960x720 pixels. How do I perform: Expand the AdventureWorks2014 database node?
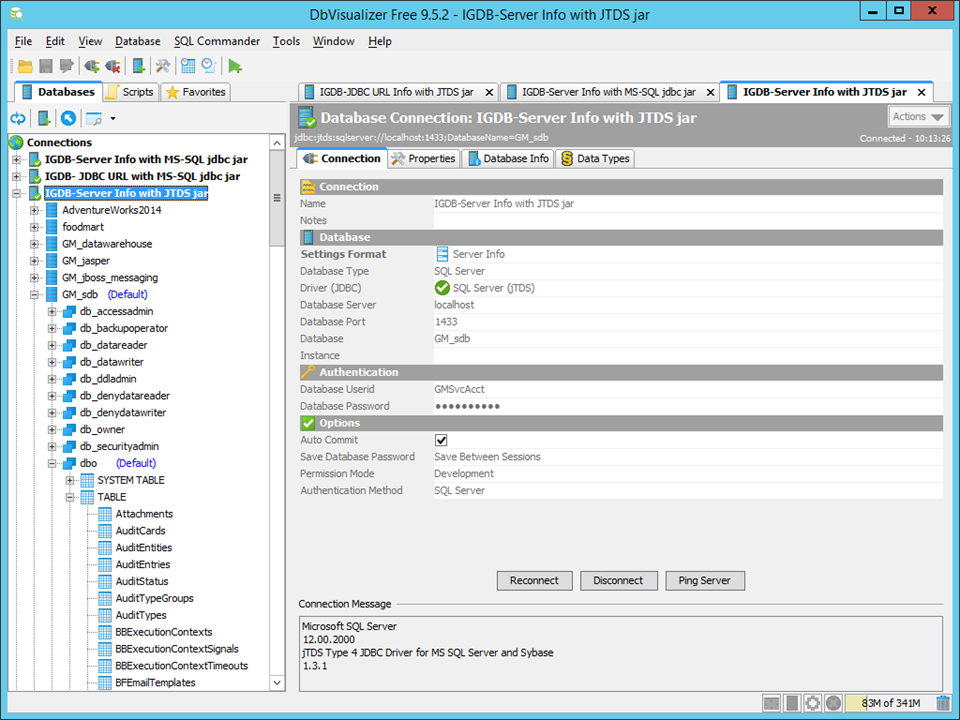[x=34, y=211]
